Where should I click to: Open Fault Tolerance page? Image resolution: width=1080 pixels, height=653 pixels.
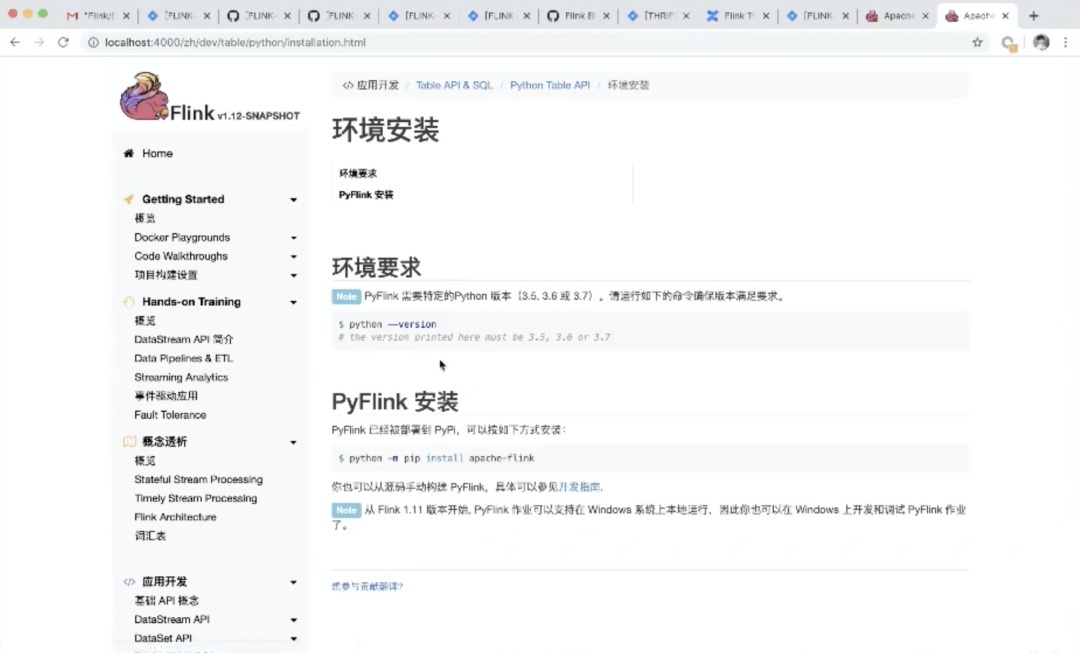pos(170,415)
